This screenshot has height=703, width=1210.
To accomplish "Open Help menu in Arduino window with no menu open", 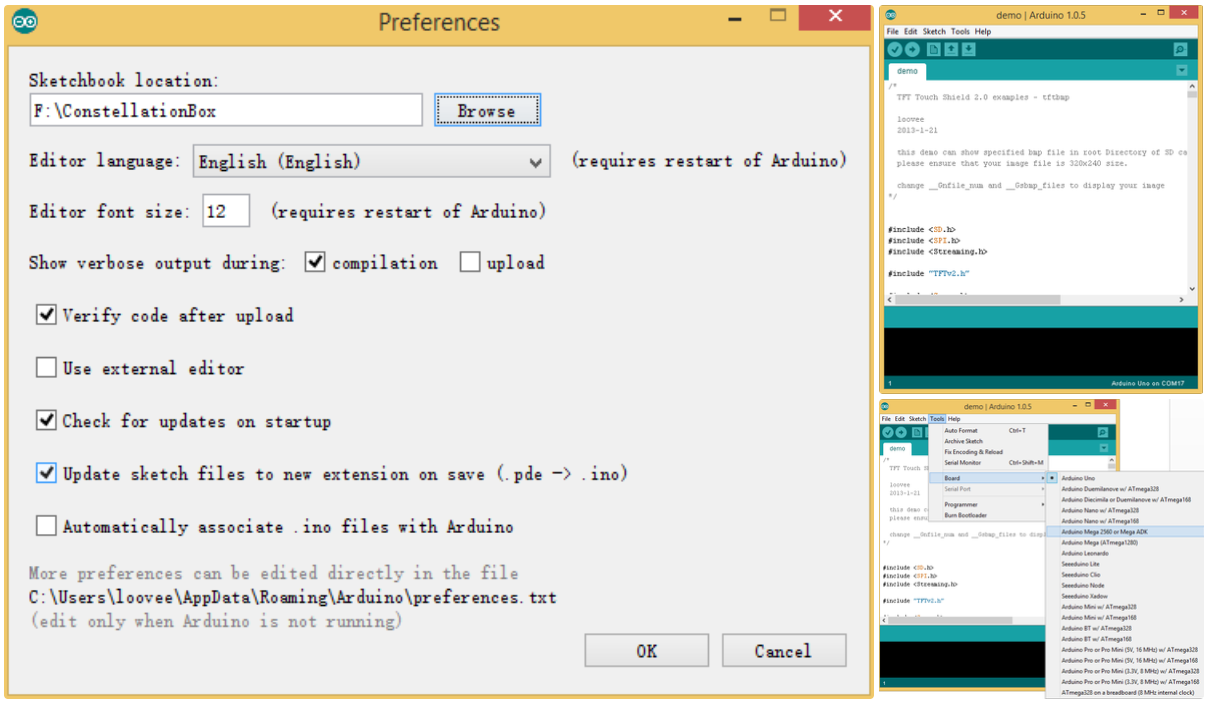I will pos(983,32).
